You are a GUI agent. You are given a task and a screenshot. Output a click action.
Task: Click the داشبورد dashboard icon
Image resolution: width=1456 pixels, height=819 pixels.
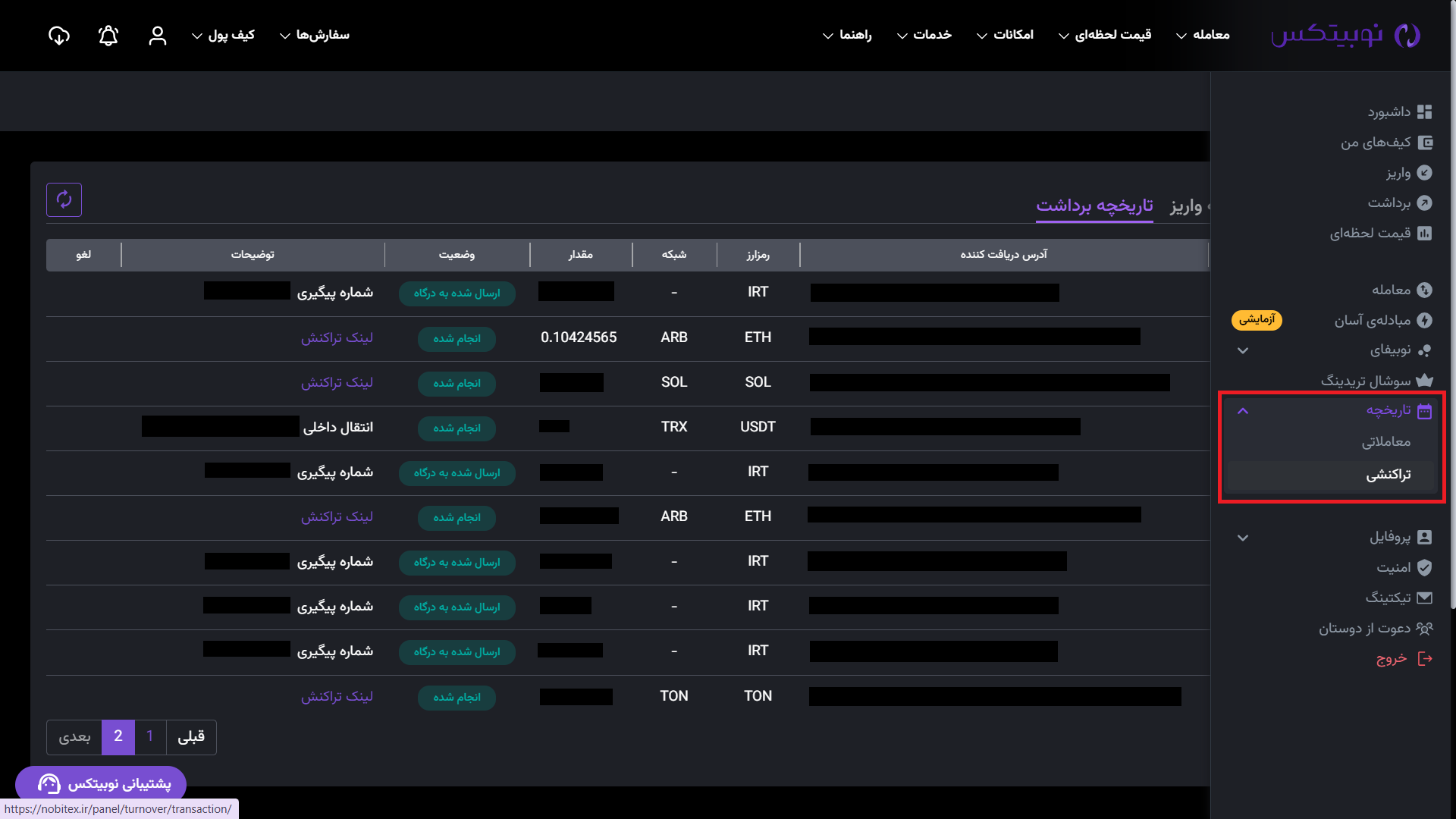(x=1424, y=111)
